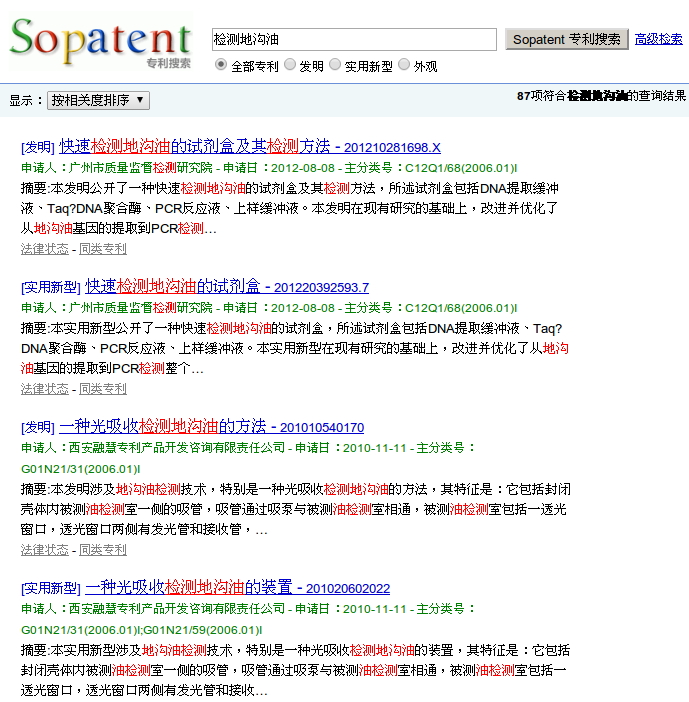Screen dimensions: 689x702
Task: Open 同类专利 for the second result
Action: tap(103, 389)
